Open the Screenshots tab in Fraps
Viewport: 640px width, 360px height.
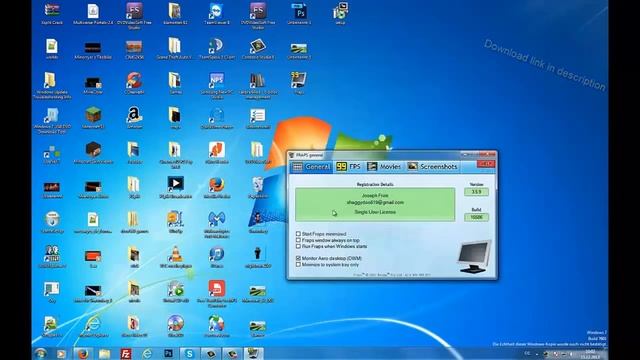point(433,167)
